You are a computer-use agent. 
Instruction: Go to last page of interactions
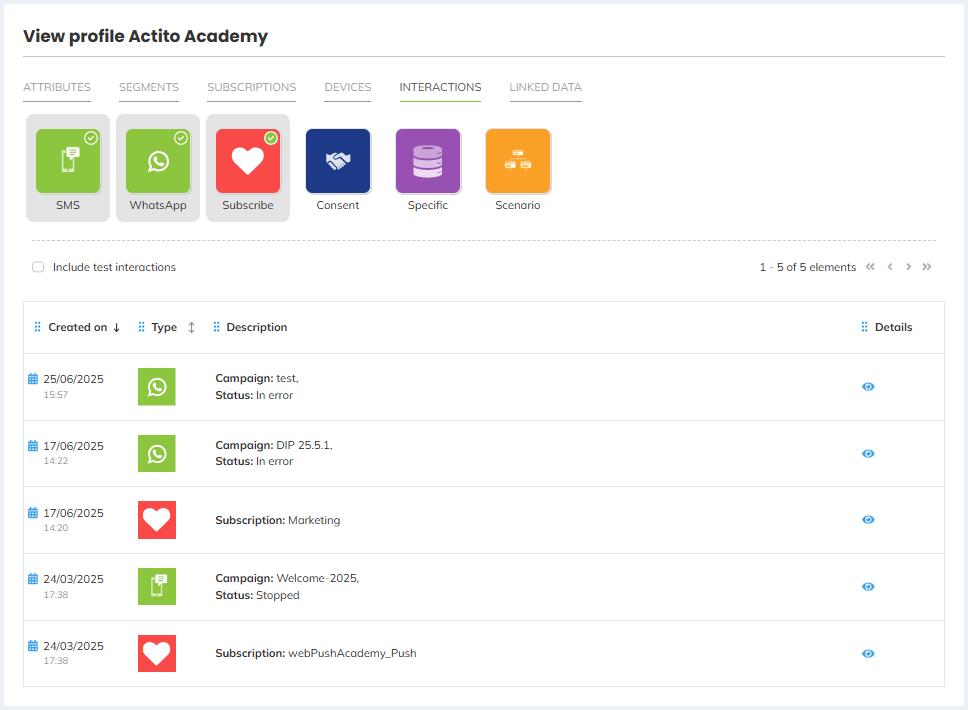pyautogui.click(x=927, y=267)
